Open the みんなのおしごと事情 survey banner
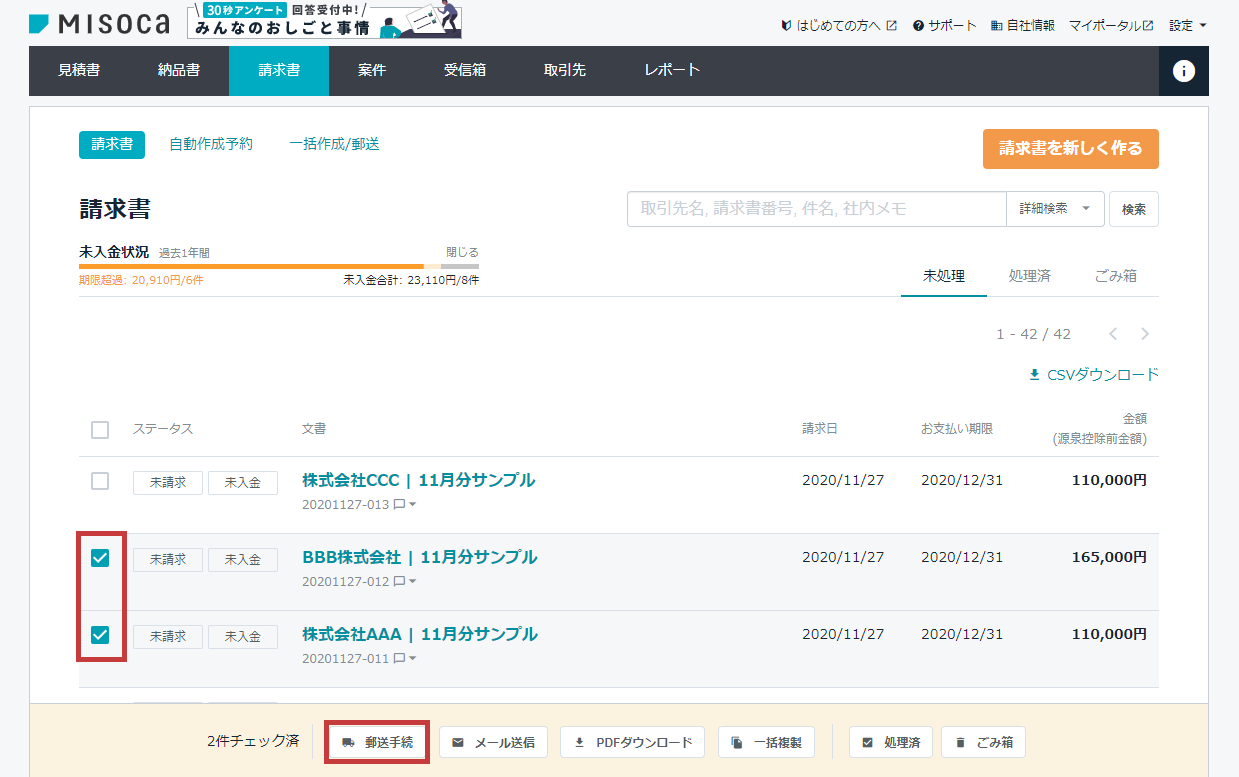Image resolution: width=1239 pixels, height=777 pixels. pos(324,21)
